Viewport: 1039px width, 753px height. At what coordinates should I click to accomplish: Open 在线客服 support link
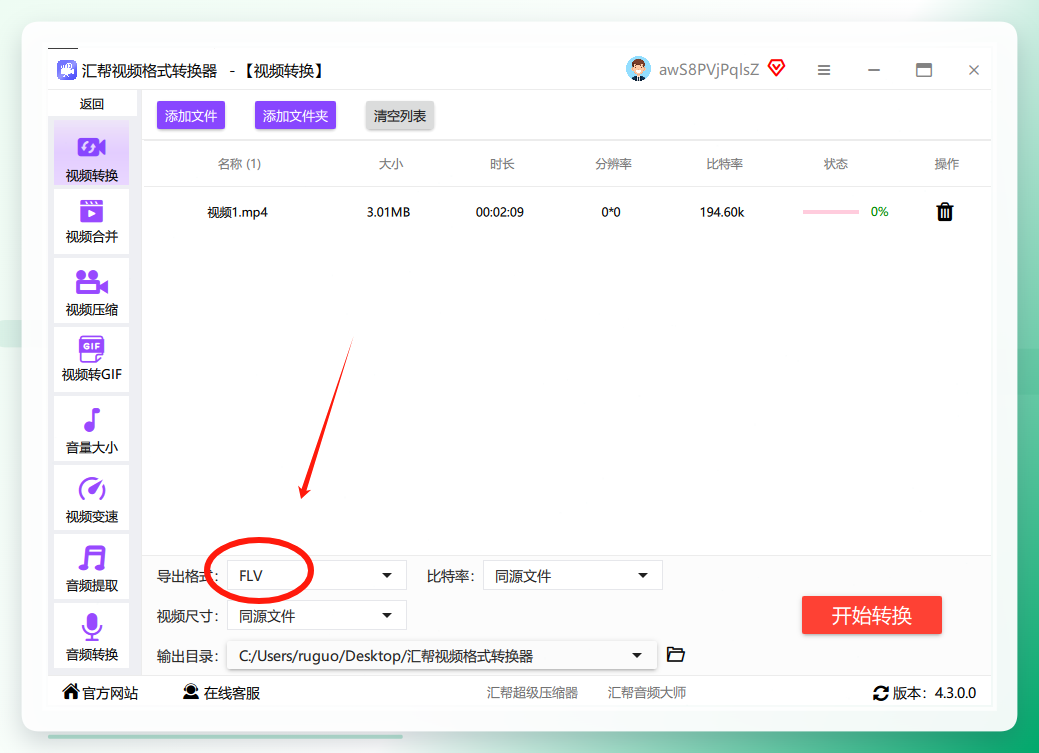point(221,693)
